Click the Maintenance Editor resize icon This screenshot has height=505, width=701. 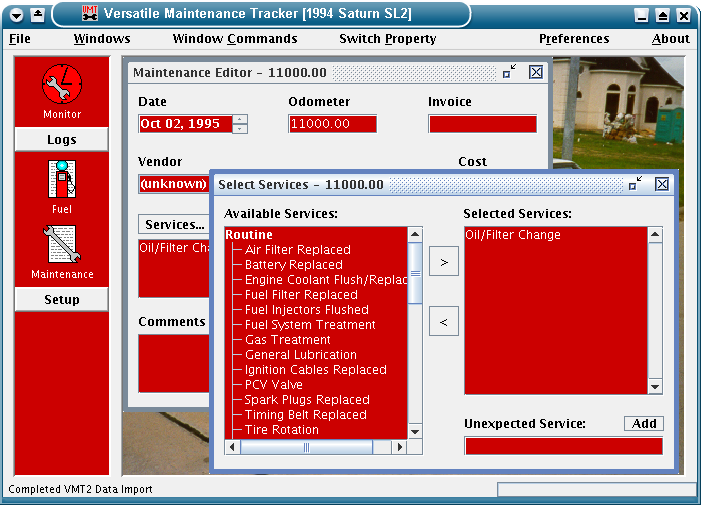510,72
